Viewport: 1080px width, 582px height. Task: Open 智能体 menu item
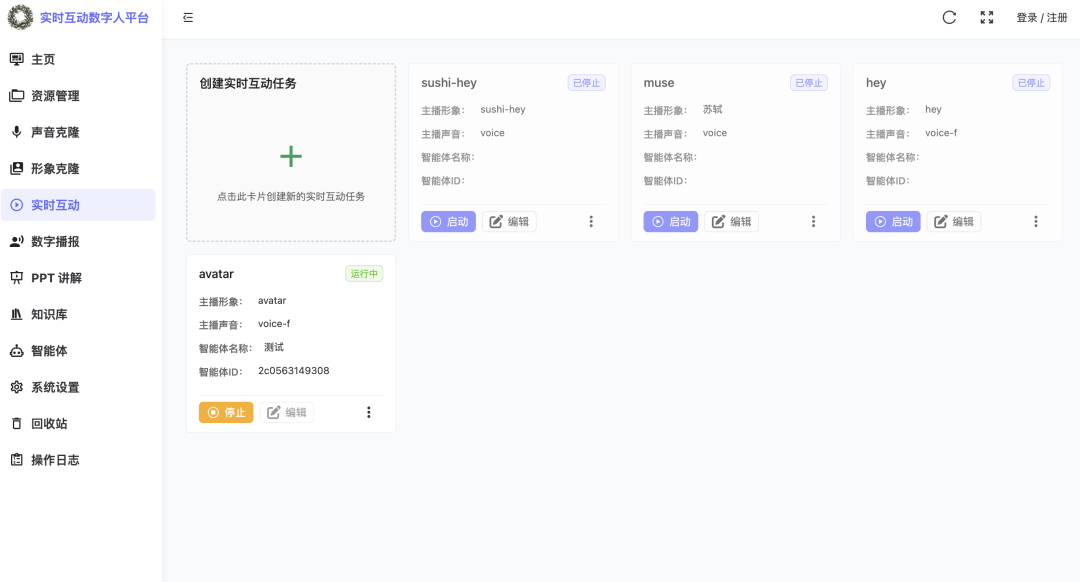(79, 351)
